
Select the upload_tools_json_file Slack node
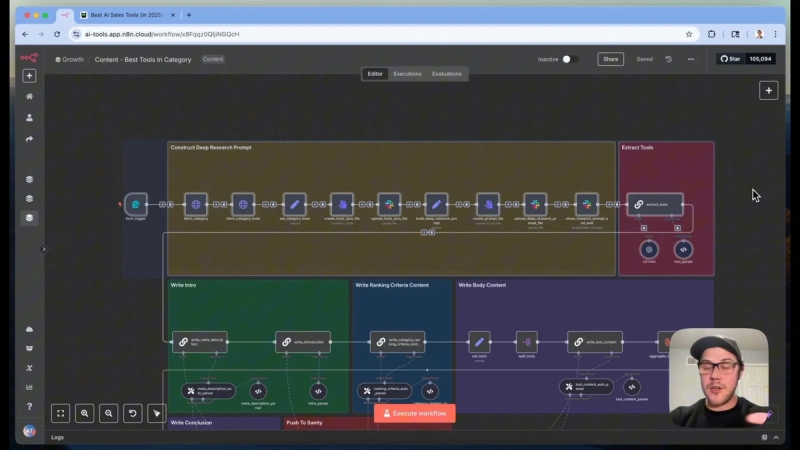(389, 204)
